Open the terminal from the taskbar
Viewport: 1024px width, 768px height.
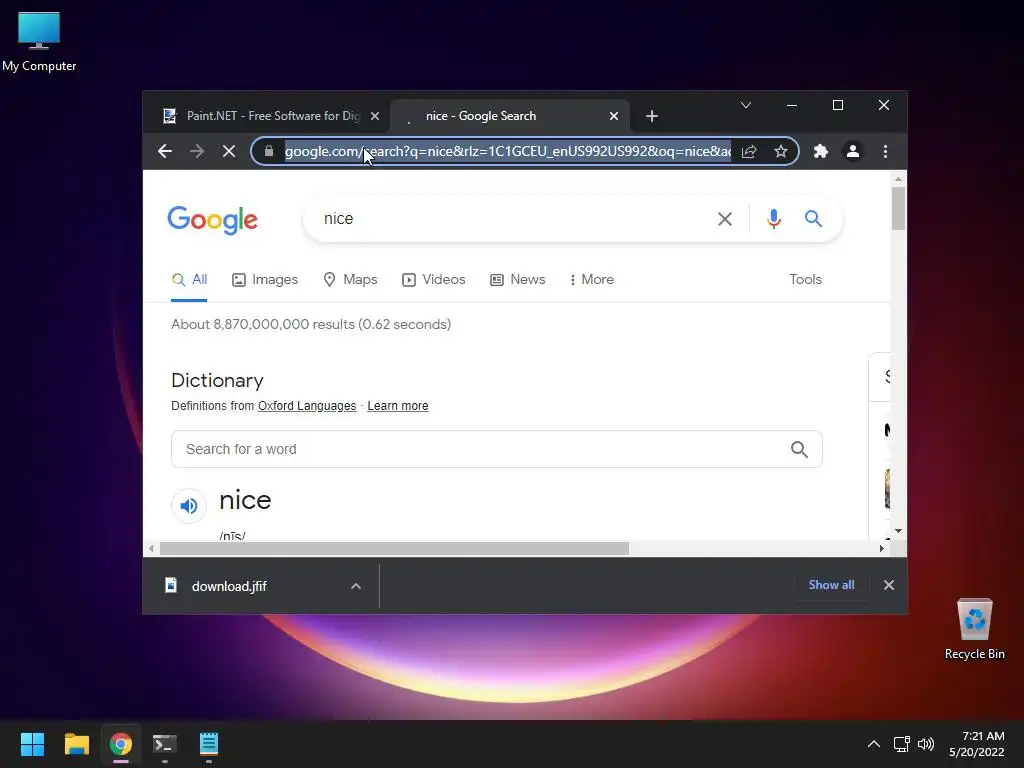pos(165,744)
